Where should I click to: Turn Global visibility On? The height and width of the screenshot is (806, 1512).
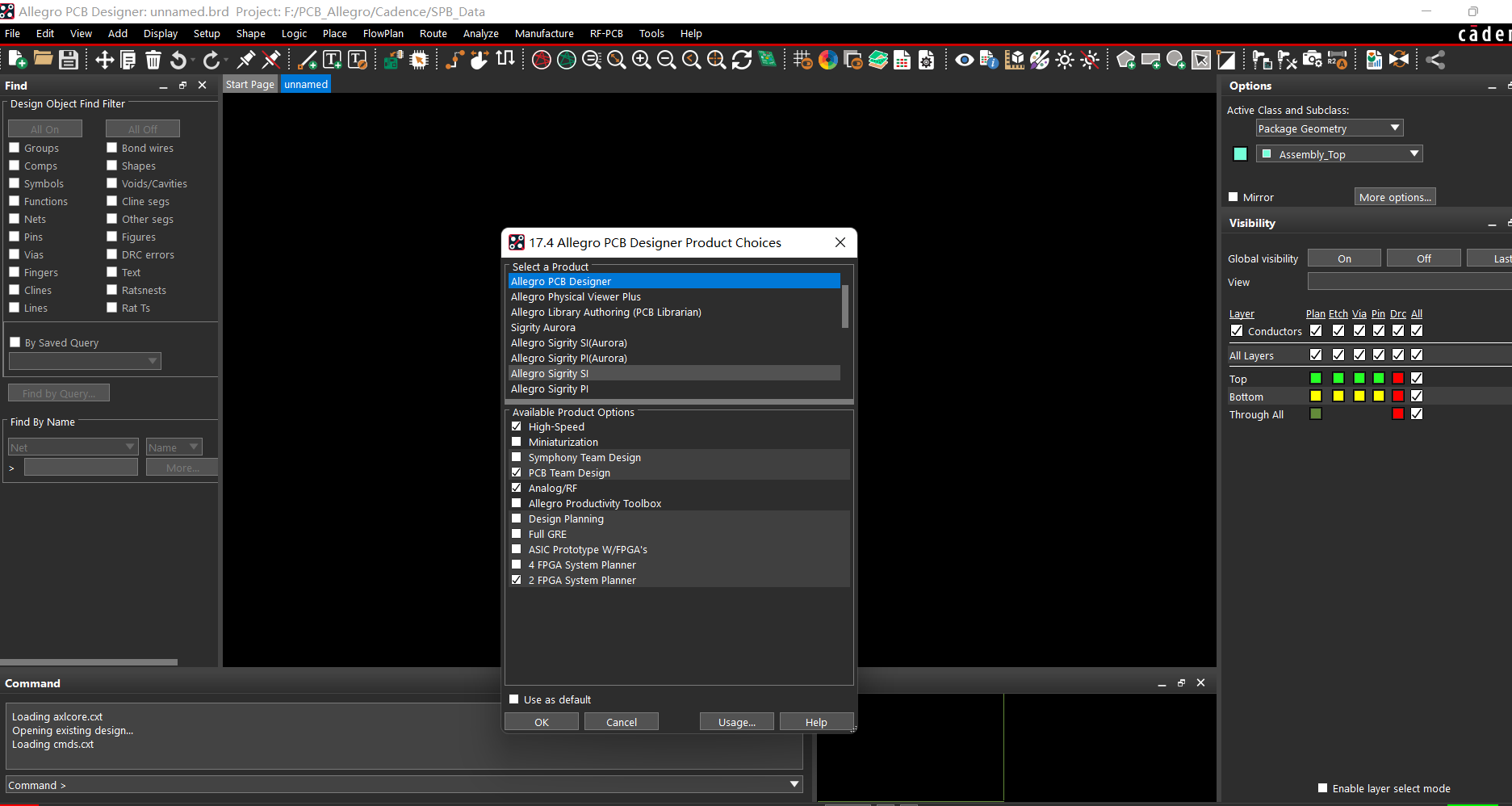[x=1344, y=258]
